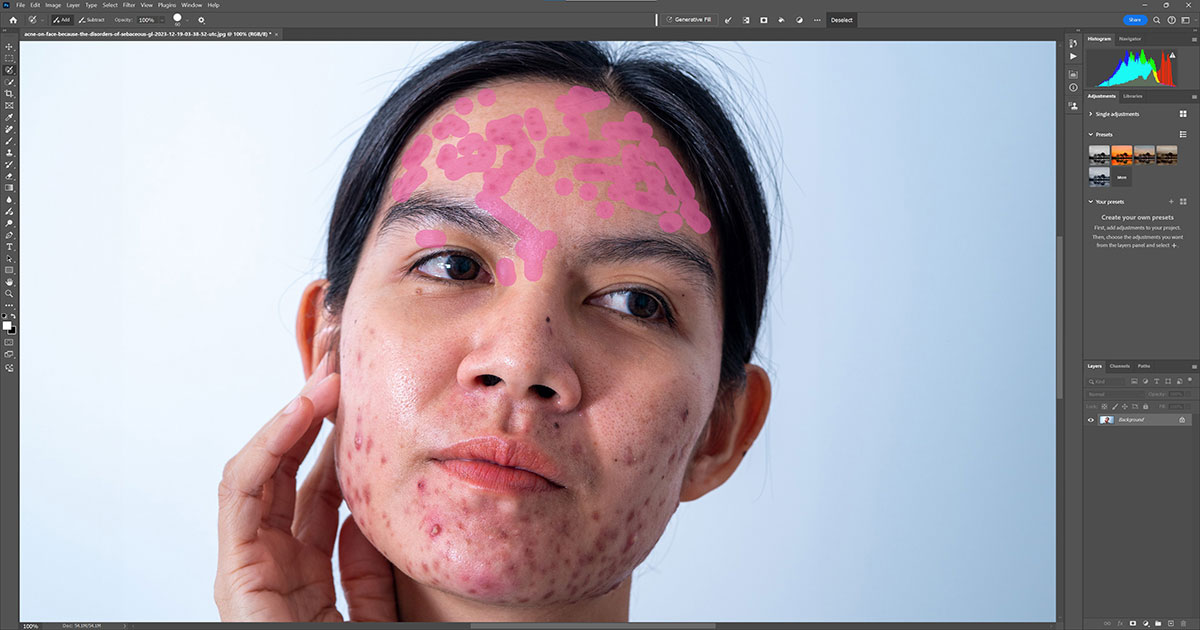Open the Opacity dropdown in the options bar
Image resolution: width=1200 pixels, height=630 pixels.
[x=162, y=19]
